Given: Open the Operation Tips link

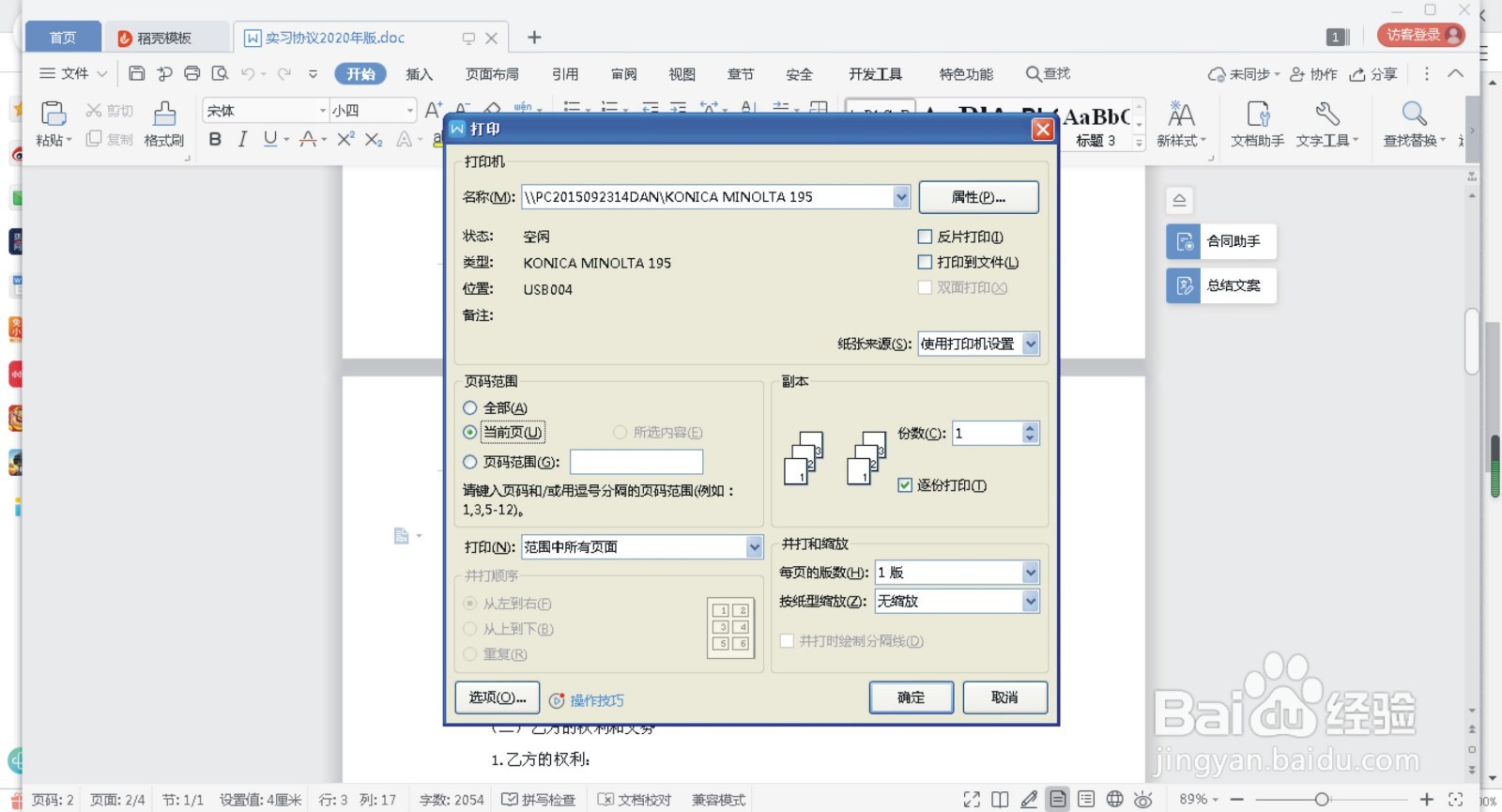Looking at the screenshot, I should tap(587, 700).
